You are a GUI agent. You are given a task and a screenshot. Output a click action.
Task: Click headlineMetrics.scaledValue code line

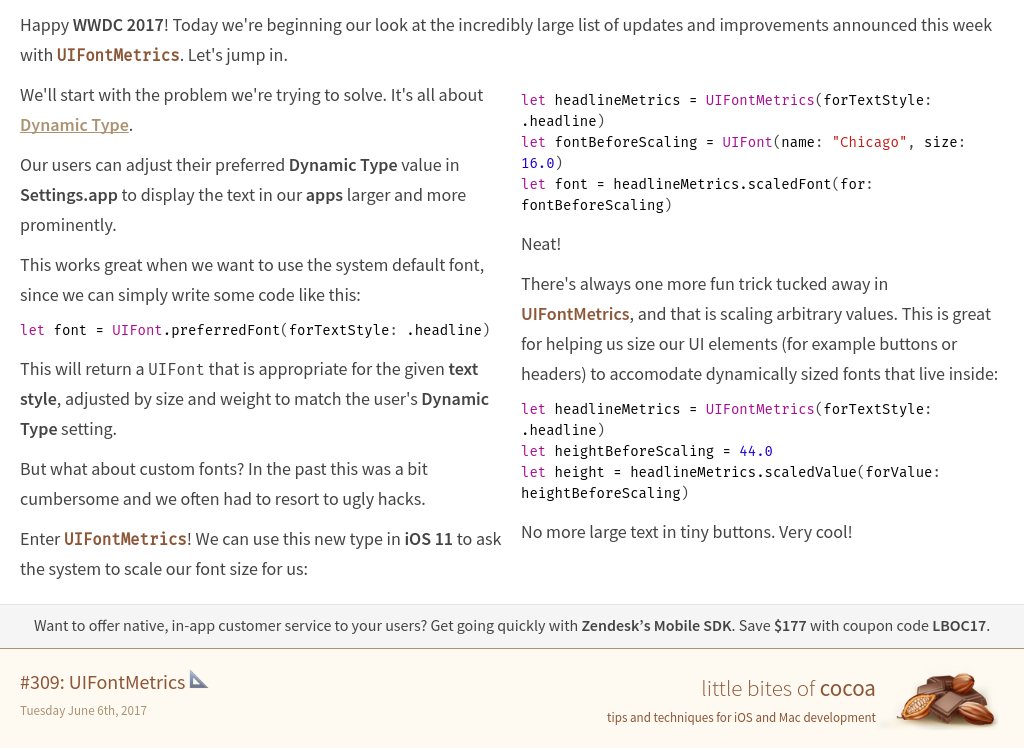coord(730,482)
